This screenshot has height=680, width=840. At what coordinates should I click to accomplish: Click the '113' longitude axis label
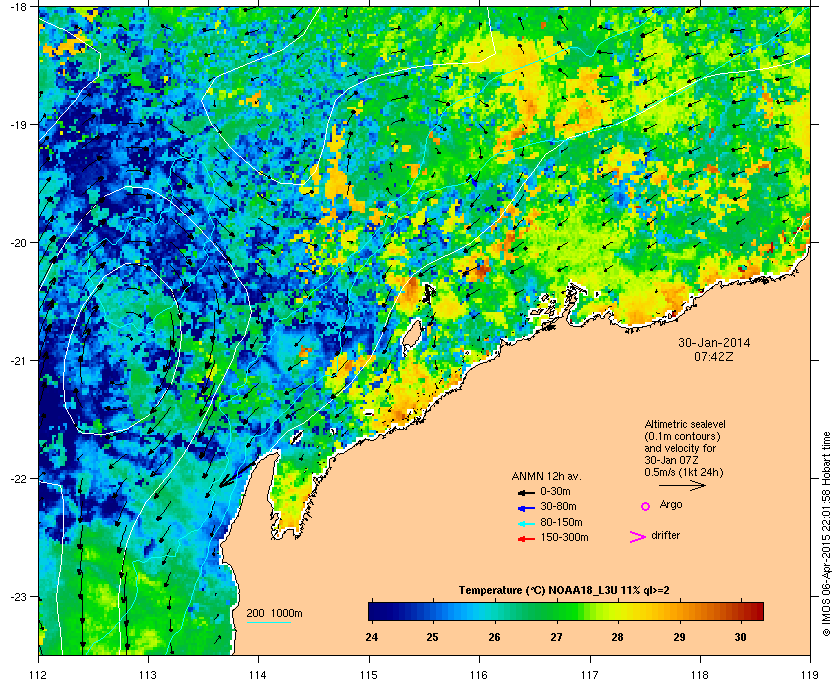(148, 674)
